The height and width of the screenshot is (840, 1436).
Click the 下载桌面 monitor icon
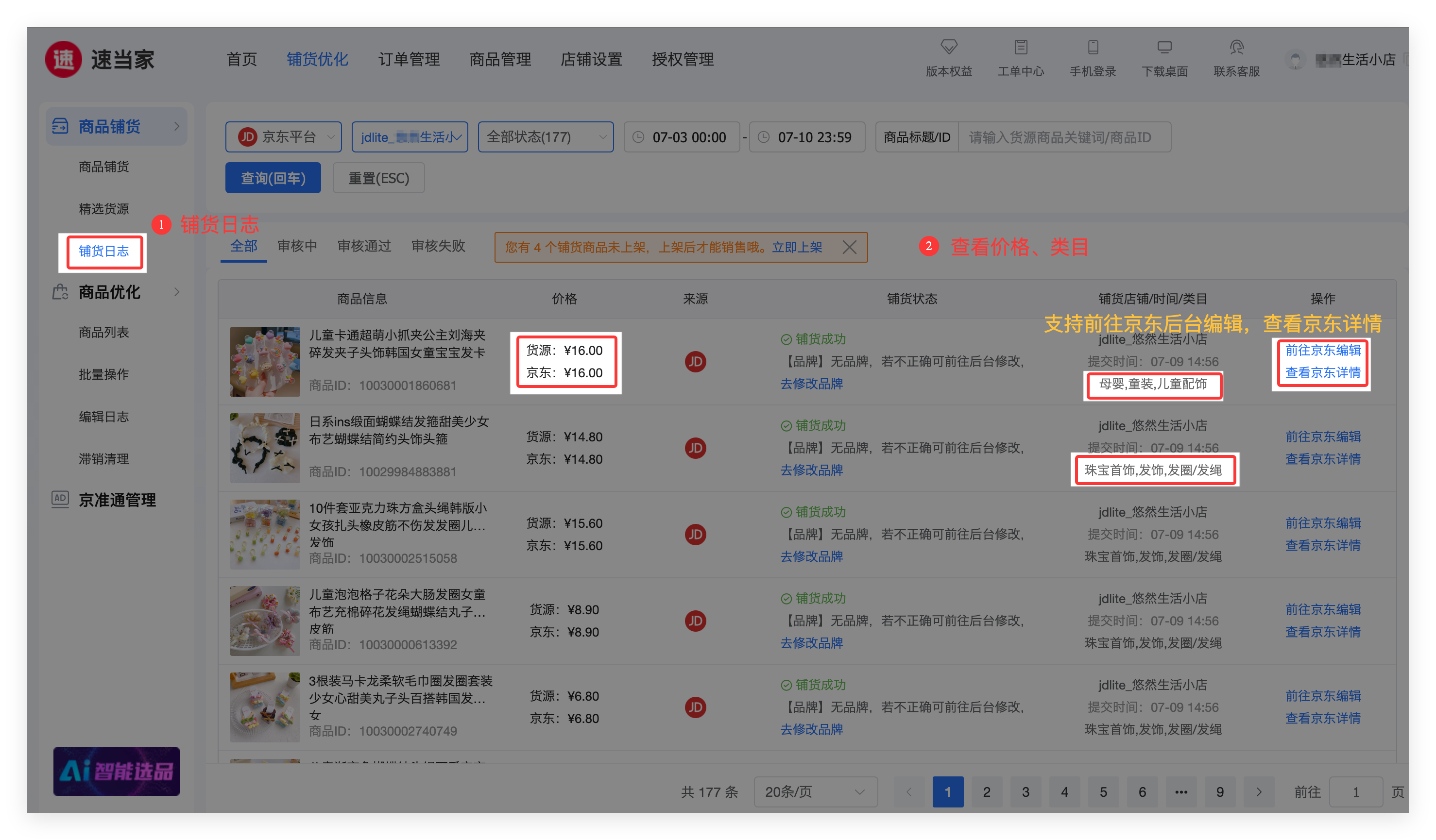(x=1164, y=47)
